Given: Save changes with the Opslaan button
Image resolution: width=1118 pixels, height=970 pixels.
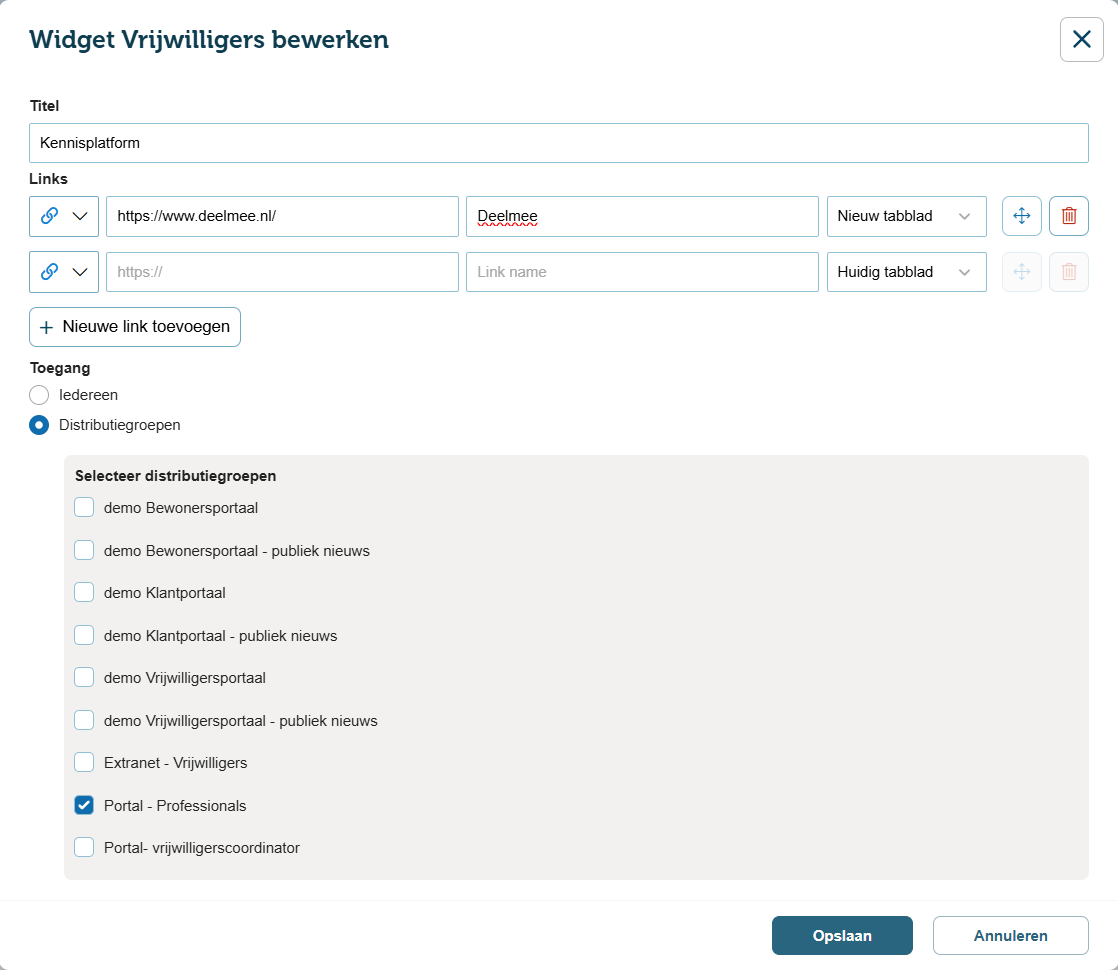Looking at the screenshot, I should point(842,935).
